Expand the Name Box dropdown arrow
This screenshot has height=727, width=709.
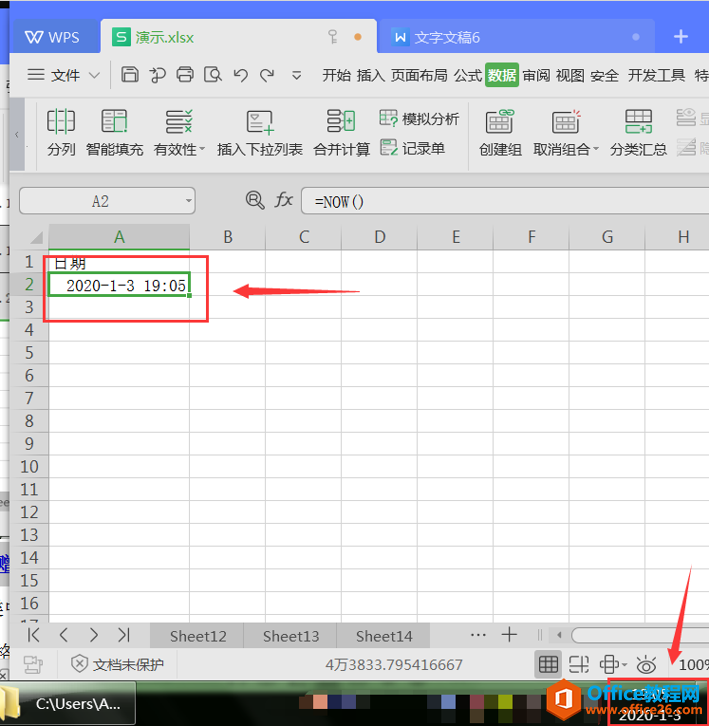click(x=188, y=201)
